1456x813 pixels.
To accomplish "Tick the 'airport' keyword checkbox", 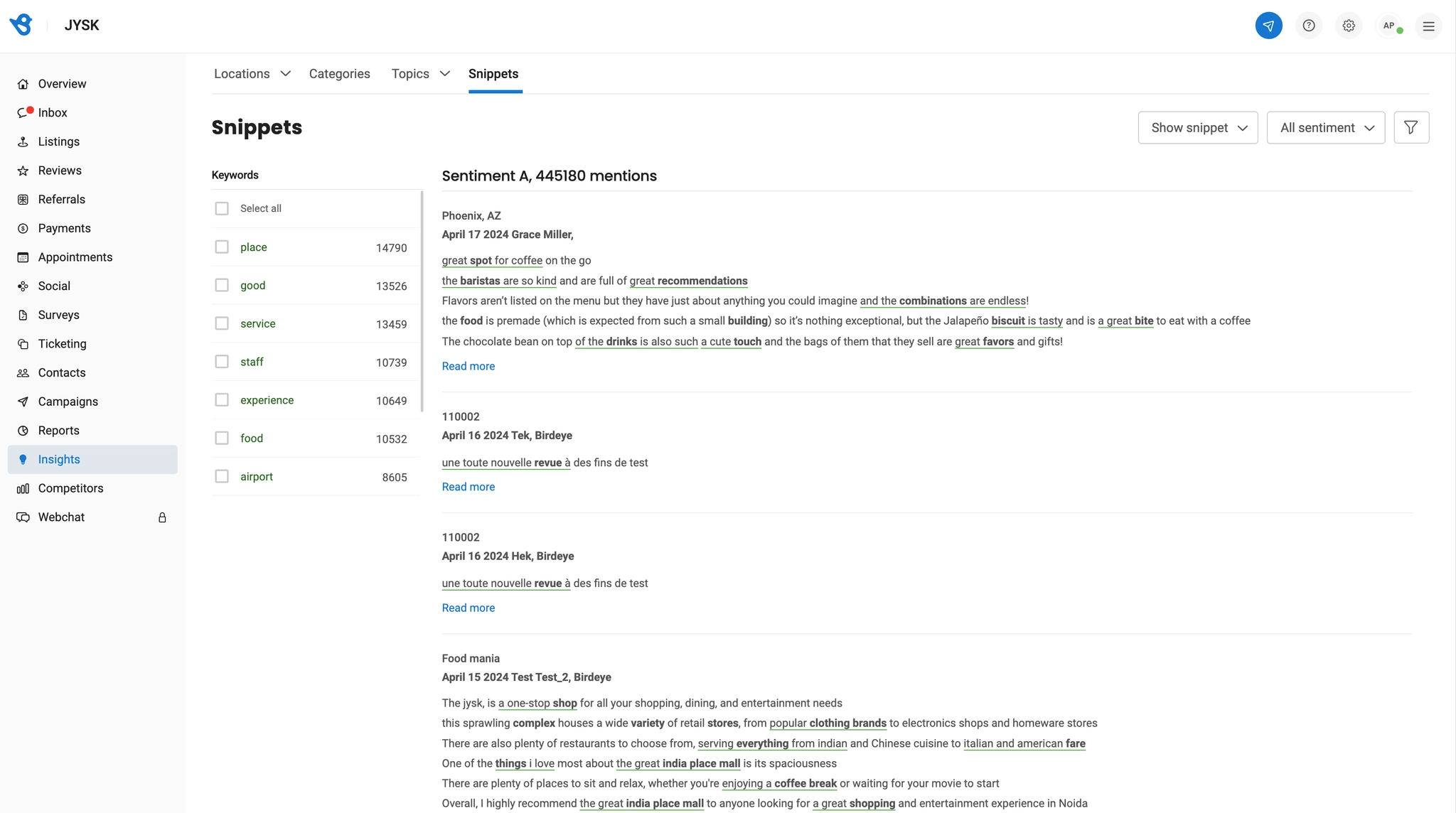I will pos(222,476).
